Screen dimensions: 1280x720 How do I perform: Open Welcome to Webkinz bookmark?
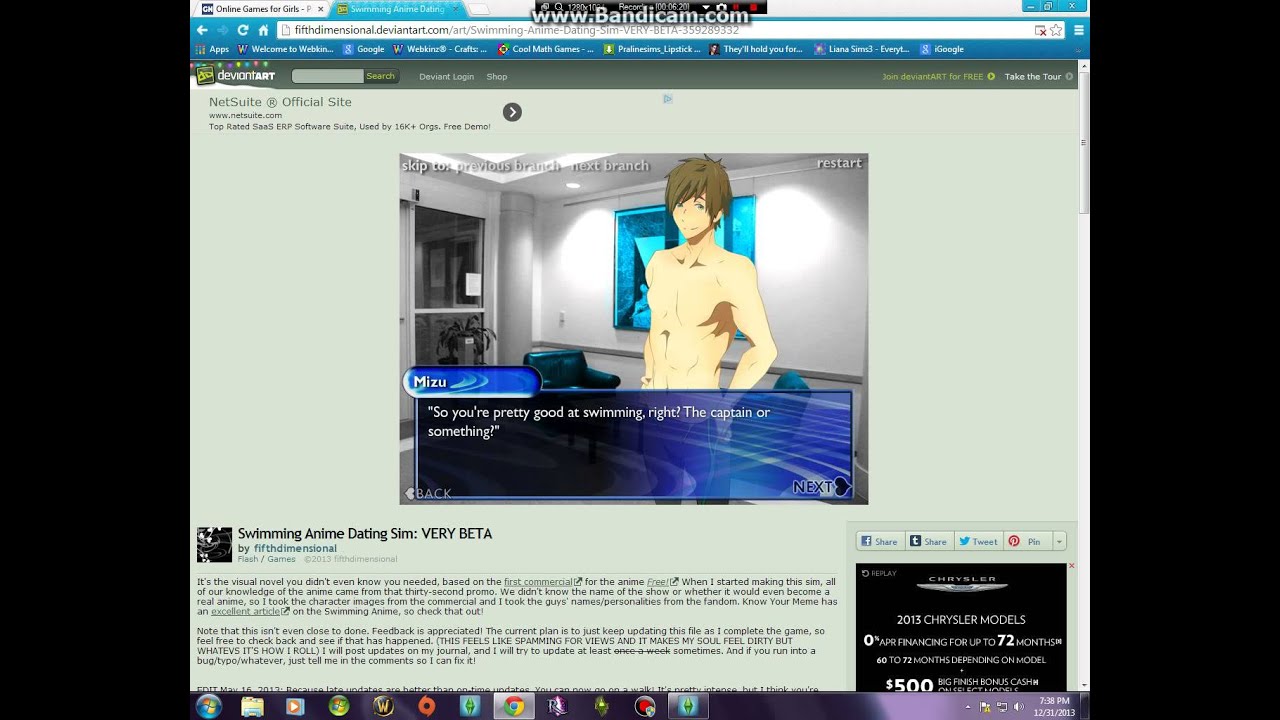coord(285,49)
